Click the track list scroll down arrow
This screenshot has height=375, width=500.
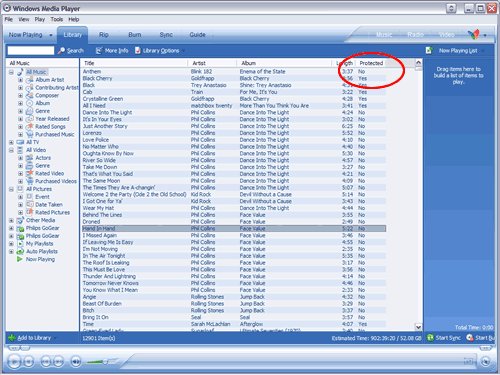418,327
